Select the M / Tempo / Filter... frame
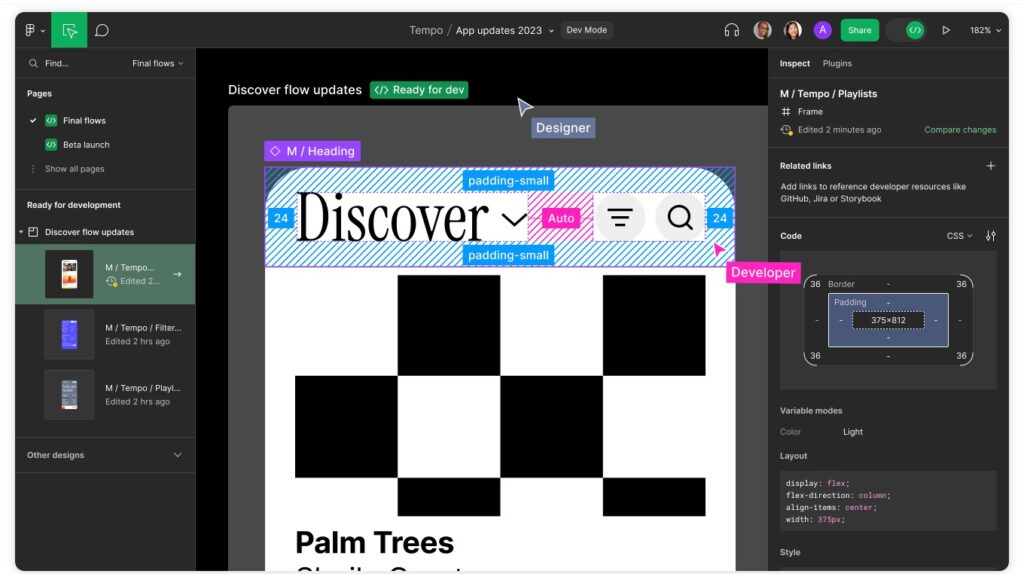 (105, 334)
